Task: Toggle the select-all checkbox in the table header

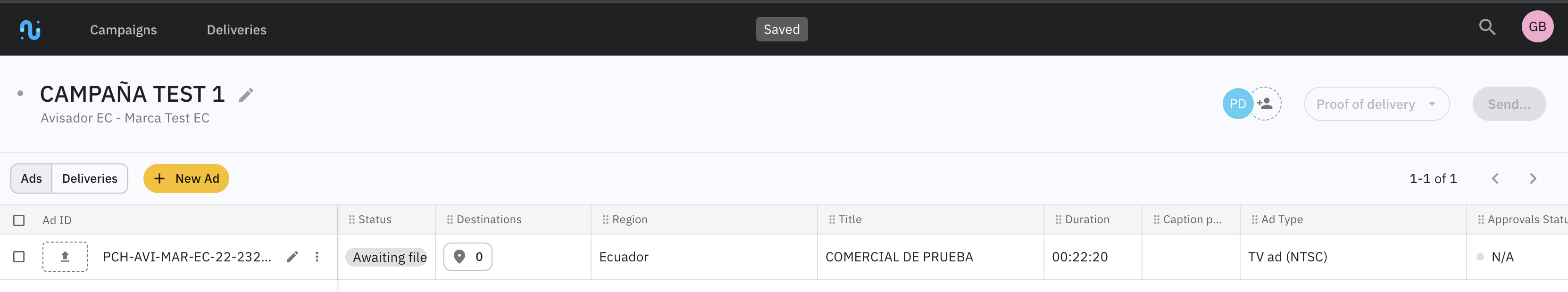Action: 19,220
